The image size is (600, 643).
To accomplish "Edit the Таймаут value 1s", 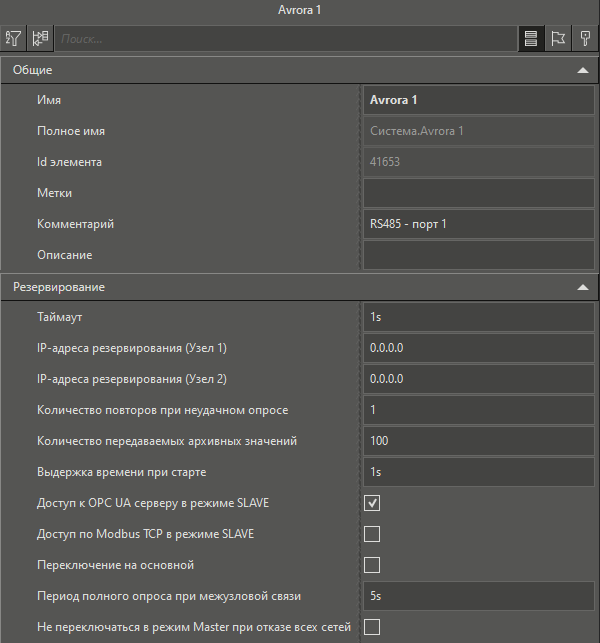I will (x=479, y=317).
